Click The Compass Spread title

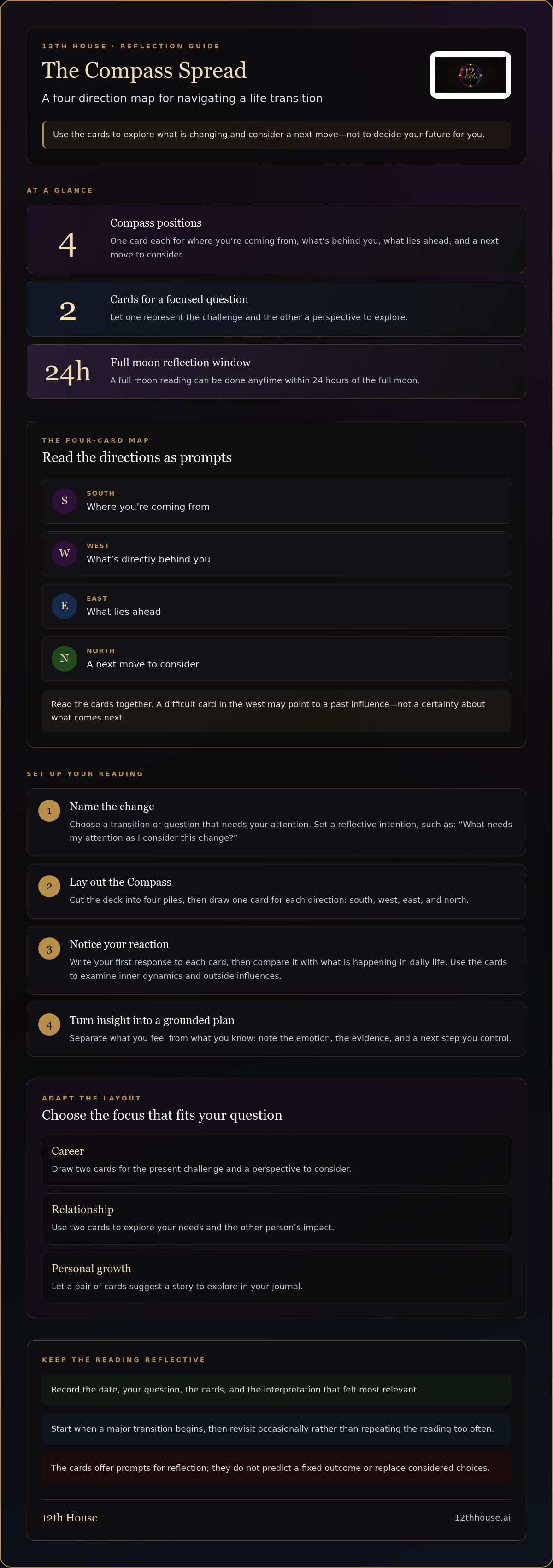pos(144,70)
